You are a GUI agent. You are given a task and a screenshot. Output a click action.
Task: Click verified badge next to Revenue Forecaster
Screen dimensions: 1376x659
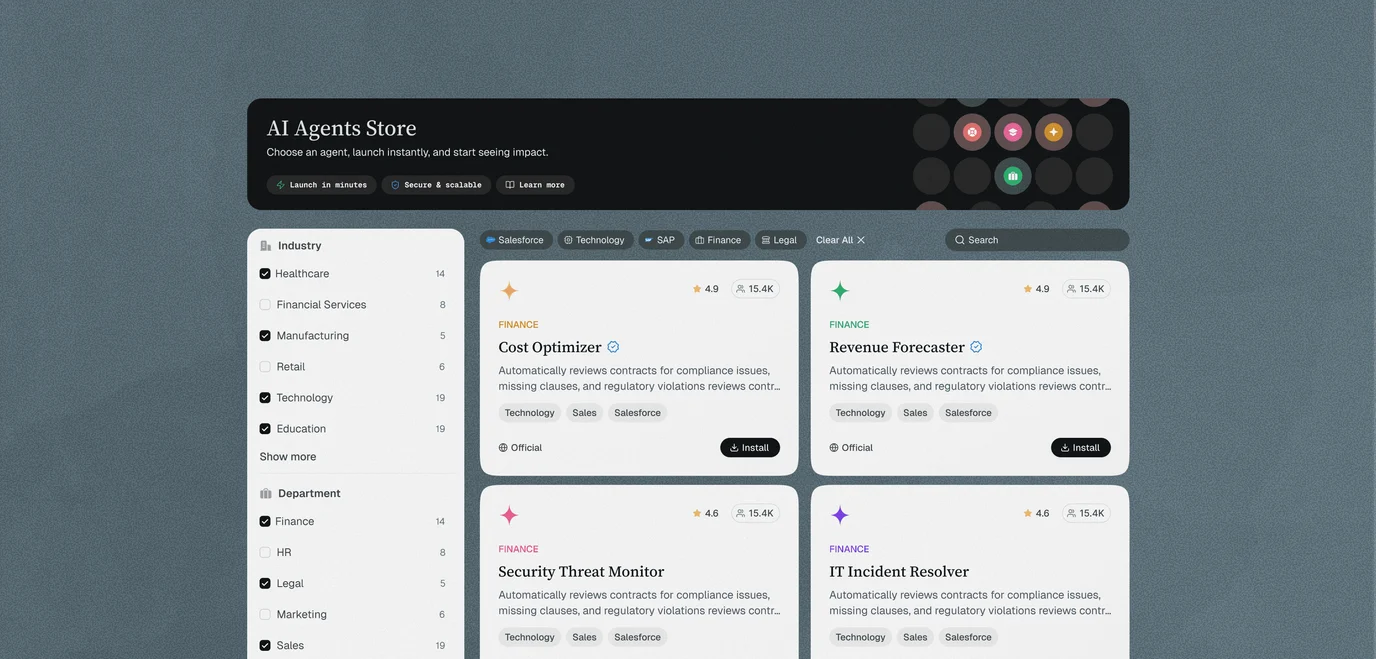pyautogui.click(x=976, y=347)
